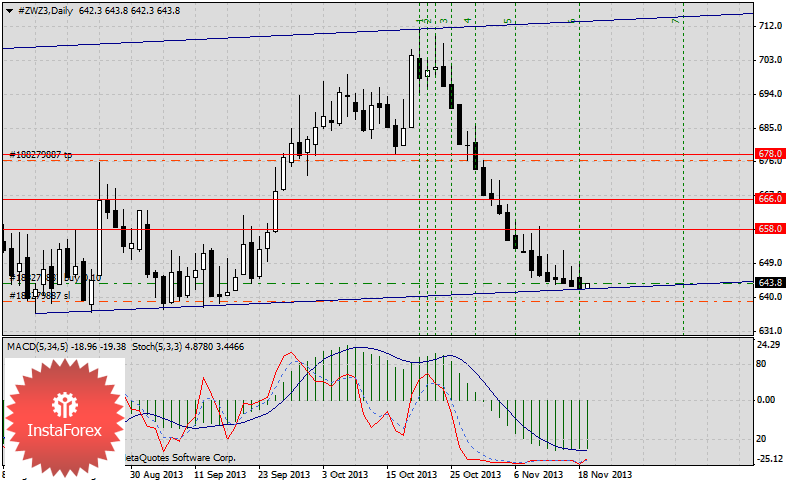Select Fibonacci time zone marker 5

pyautogui.click(x=507, y=21)
